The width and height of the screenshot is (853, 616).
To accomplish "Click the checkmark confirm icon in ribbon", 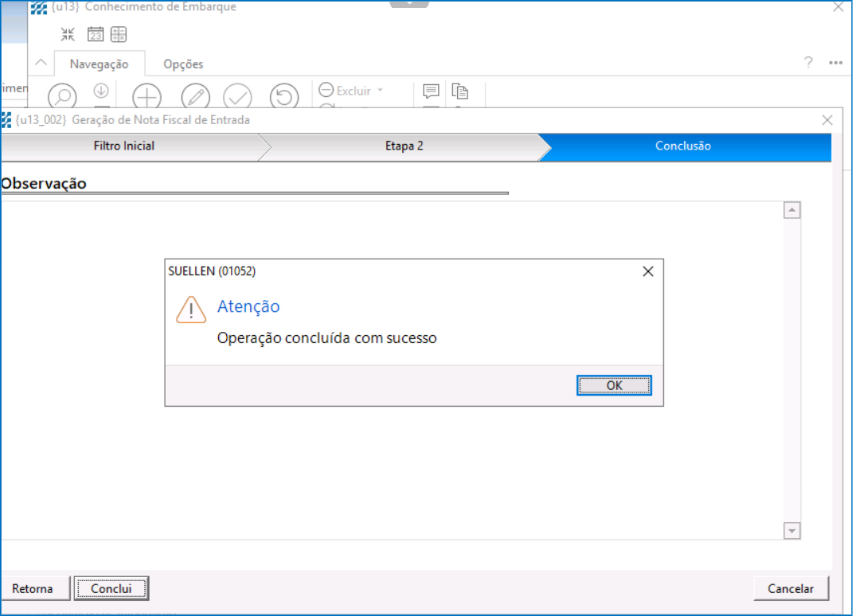I will [x=238, y=96].
